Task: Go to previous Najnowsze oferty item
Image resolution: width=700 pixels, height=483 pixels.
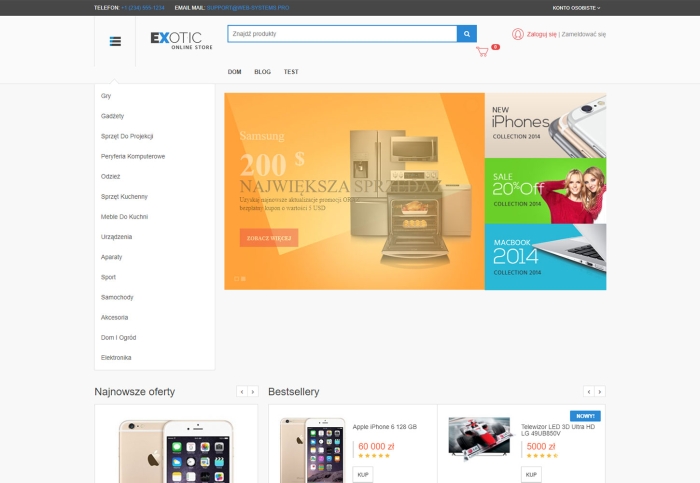Action: [x=241, y=392]
